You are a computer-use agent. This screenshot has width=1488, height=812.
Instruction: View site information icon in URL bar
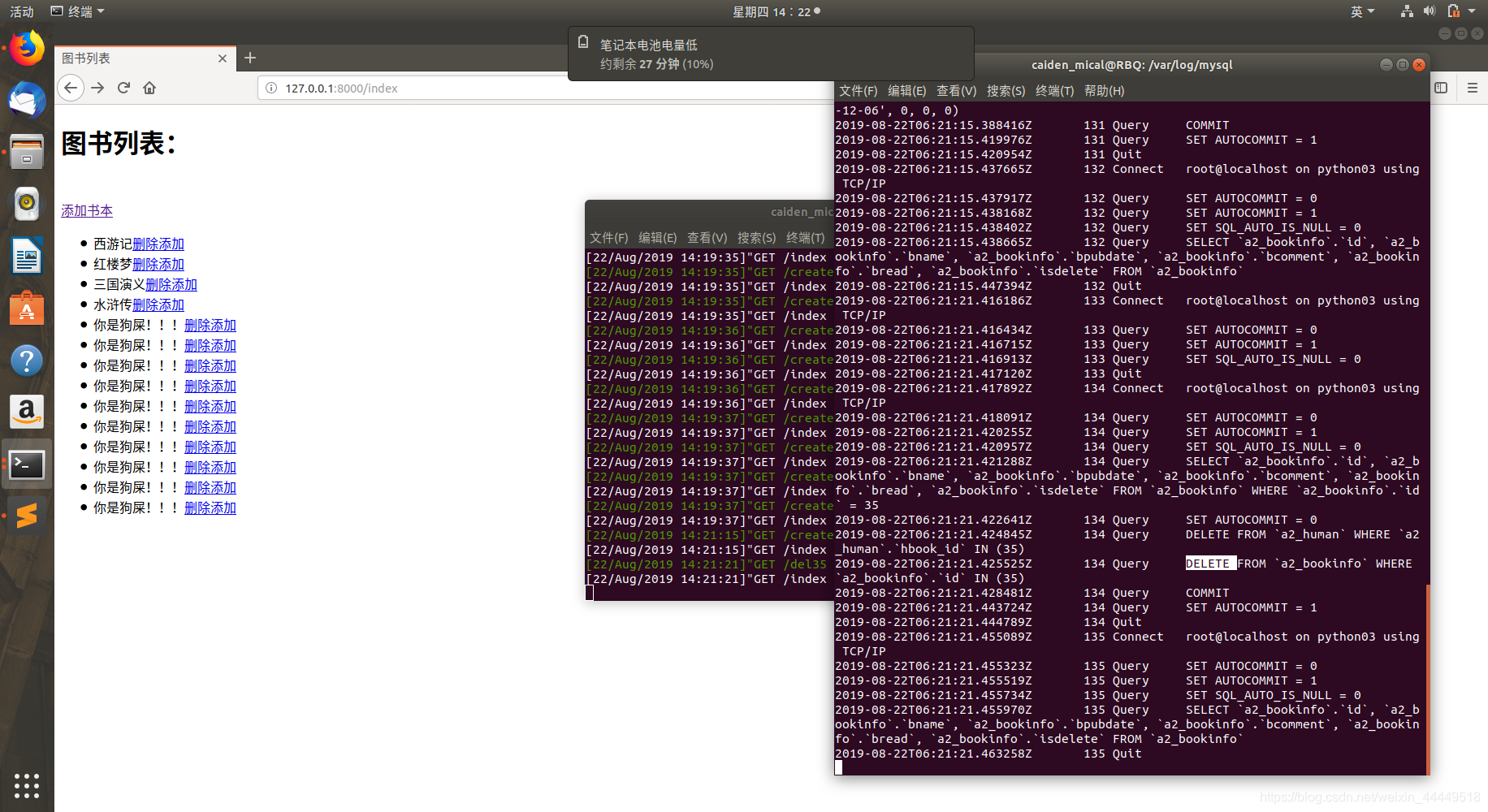click(x=271, y=88)
